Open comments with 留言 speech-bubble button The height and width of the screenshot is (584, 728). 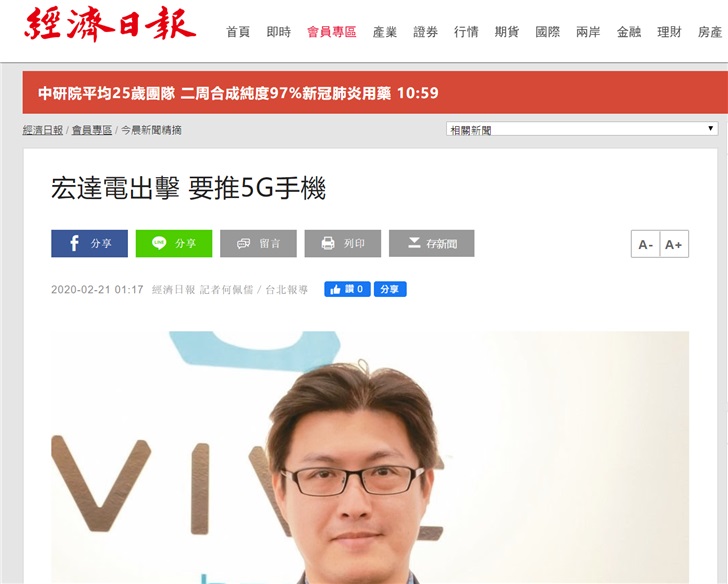[x=258, y=243]
